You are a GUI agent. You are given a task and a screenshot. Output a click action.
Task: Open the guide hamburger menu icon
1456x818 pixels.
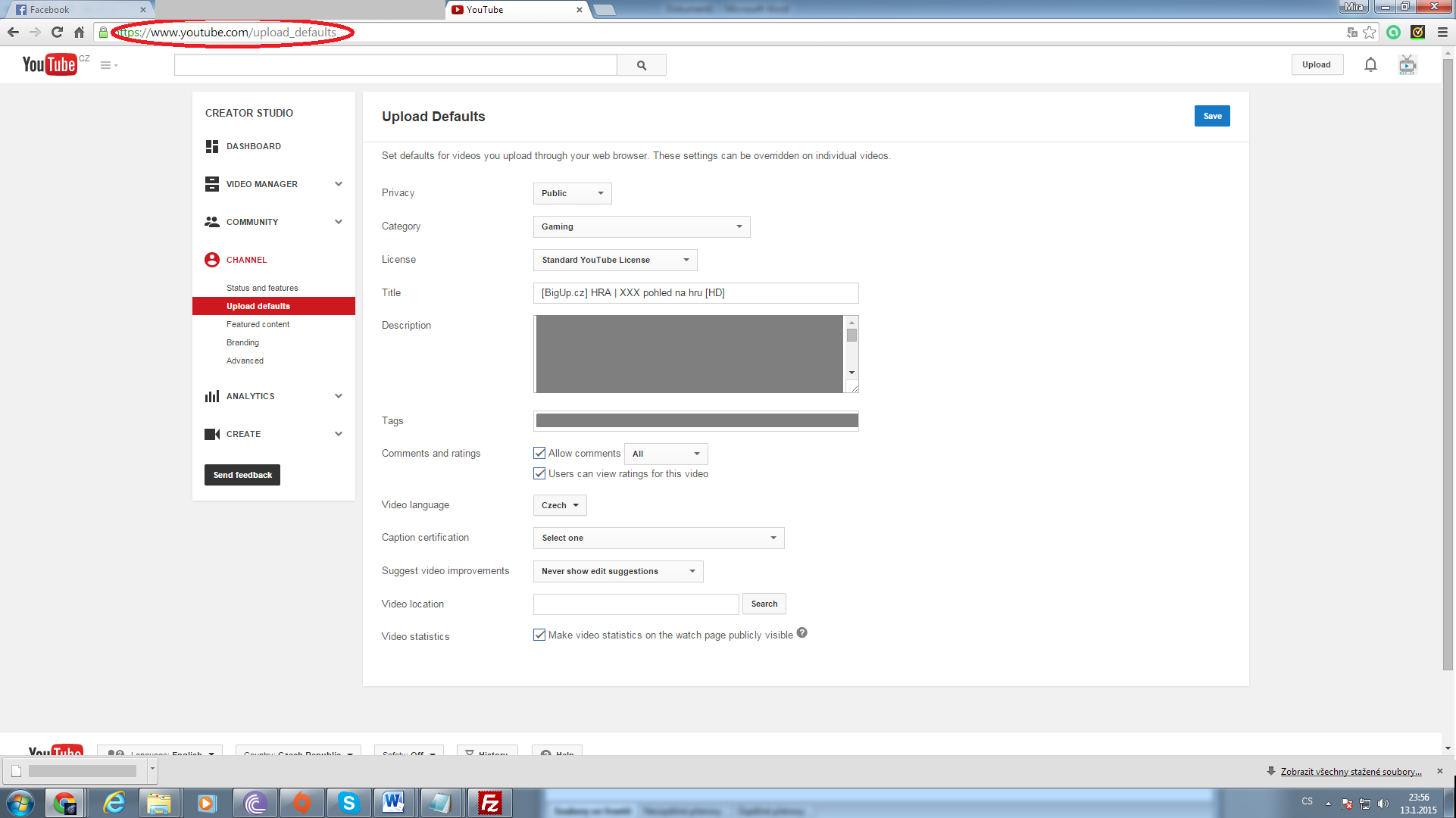[108, 65]
